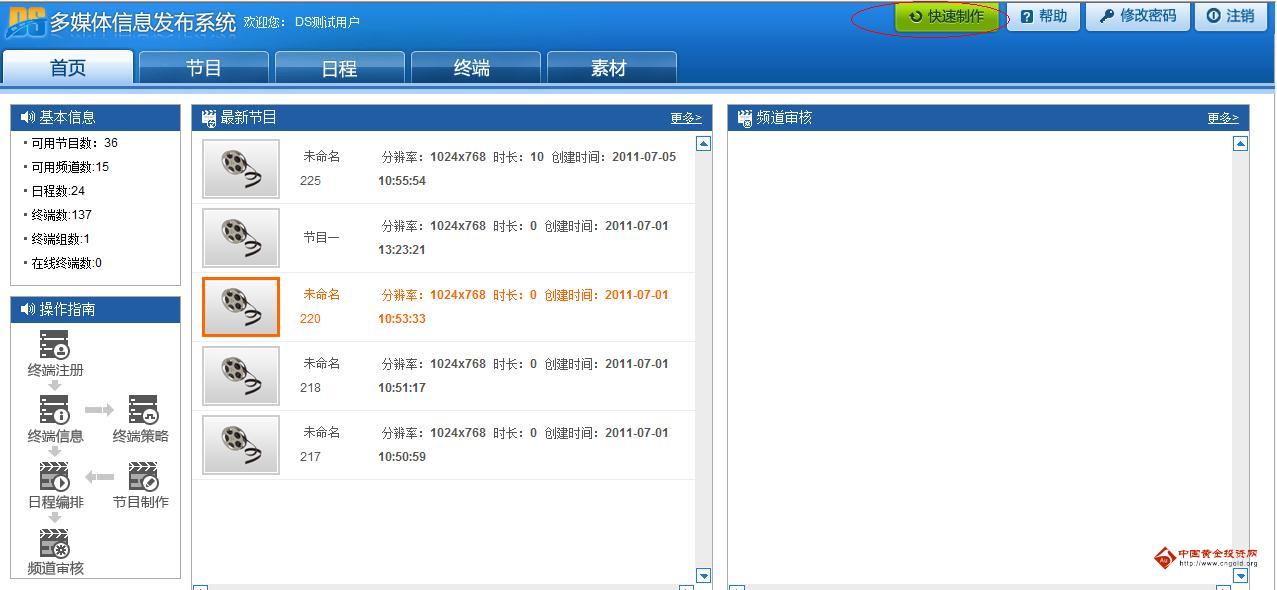1277x590 pixels.
Task: Select the 素材 tab
Action: (x=608, y=68)
